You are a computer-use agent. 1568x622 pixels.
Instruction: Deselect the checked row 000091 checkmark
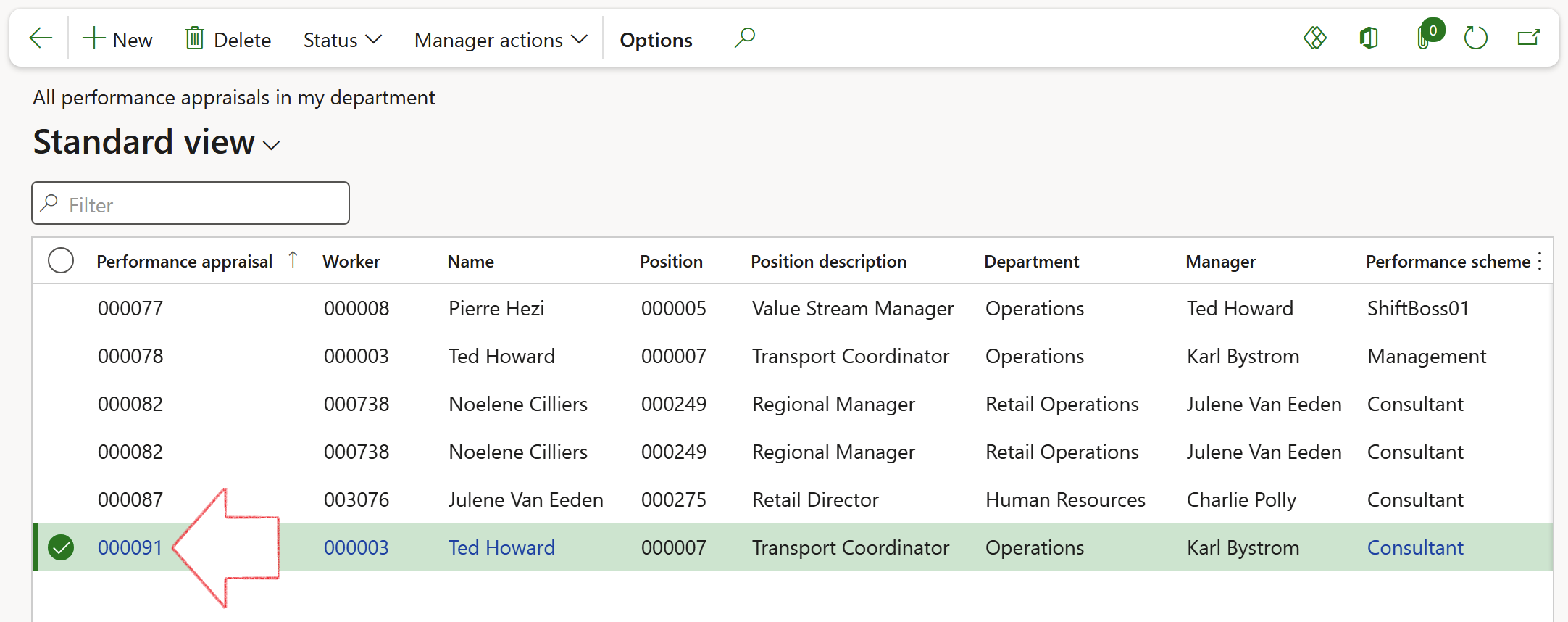(61, 547)
